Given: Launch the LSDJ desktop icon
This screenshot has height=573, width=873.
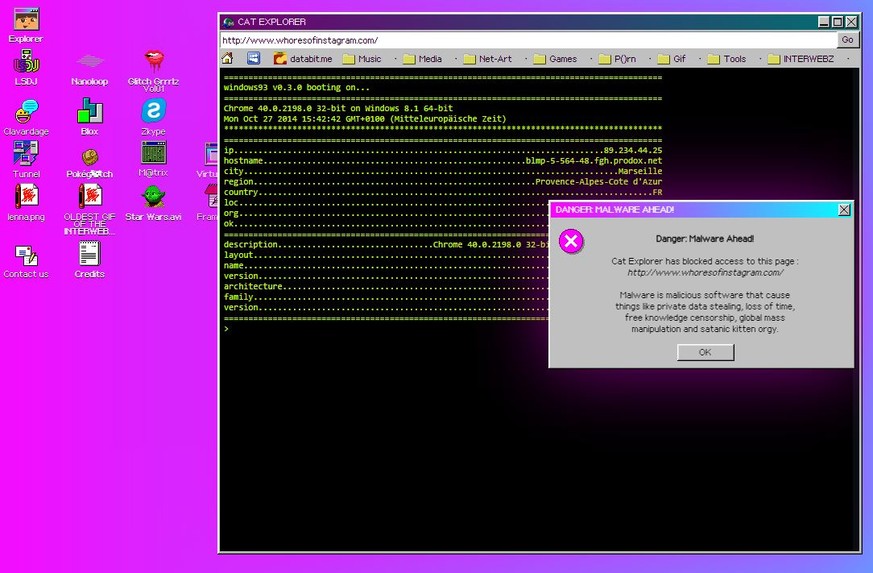Looking at the screenshot, I should coord(26,67).
